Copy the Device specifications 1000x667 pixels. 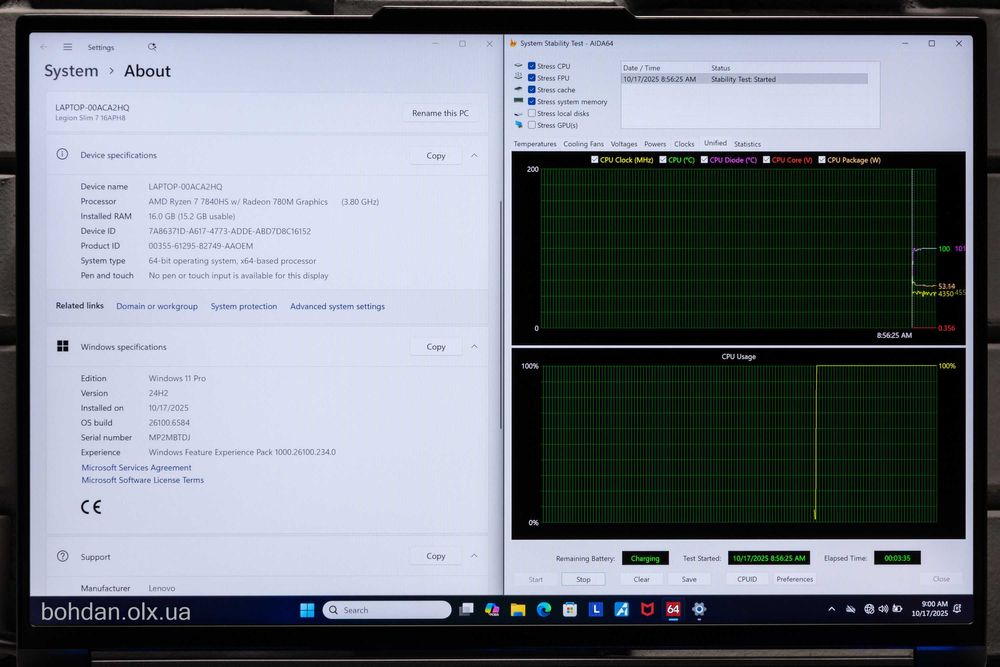click(x=436, y=155)
